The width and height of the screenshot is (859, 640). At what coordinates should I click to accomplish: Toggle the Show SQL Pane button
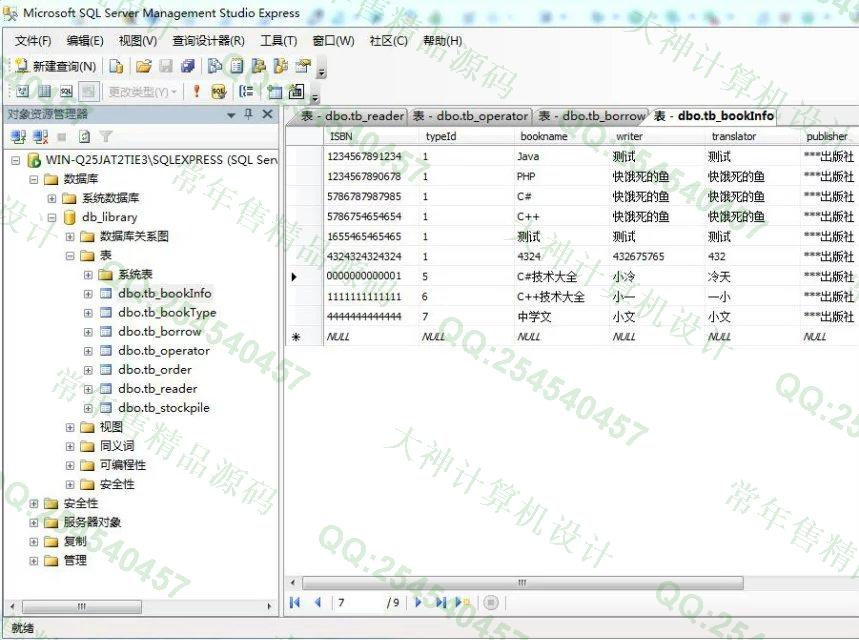(x=65, y=91)
